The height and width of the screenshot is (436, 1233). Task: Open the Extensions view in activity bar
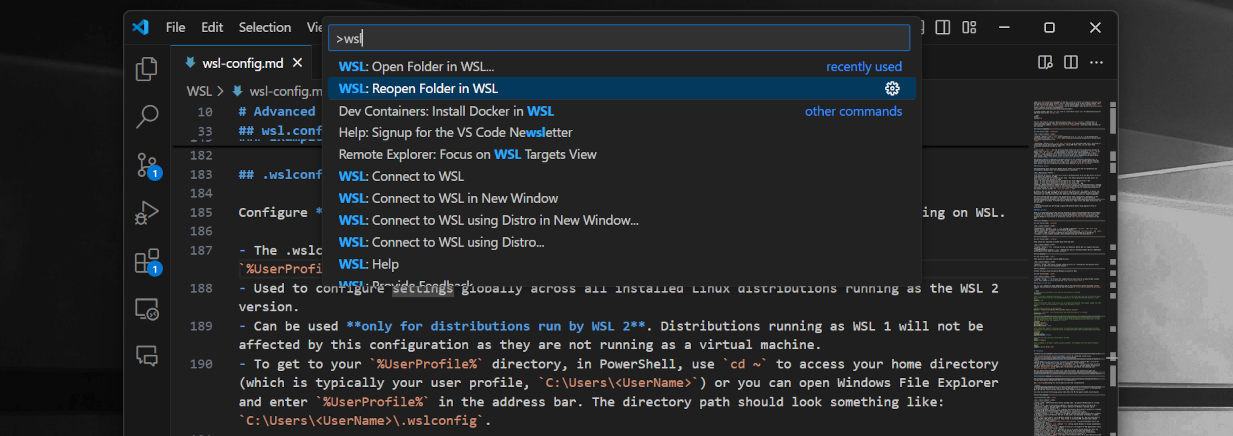point(147,261)
